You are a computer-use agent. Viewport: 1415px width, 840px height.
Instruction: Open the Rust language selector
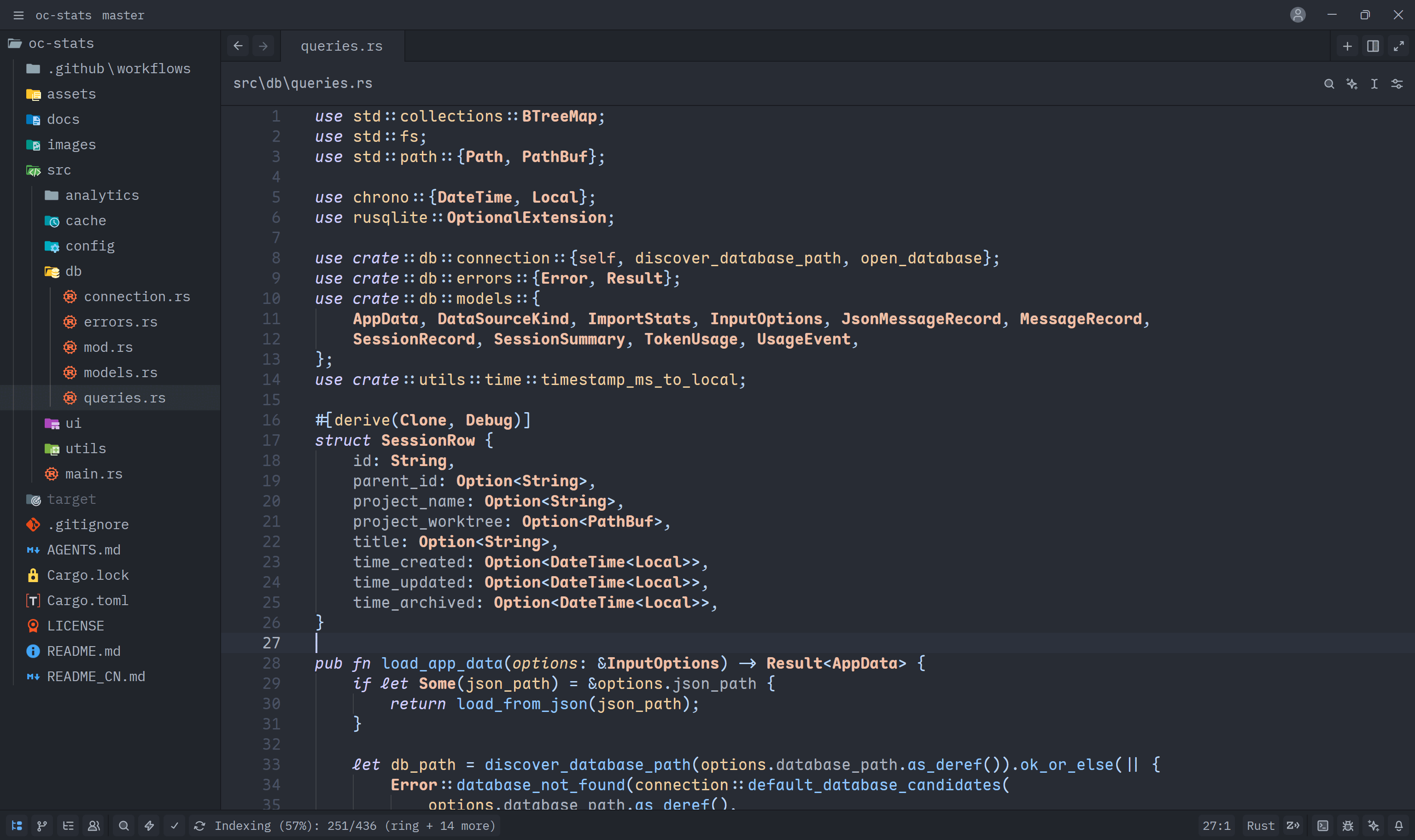pyautogui.click(x=1261, y=826)
